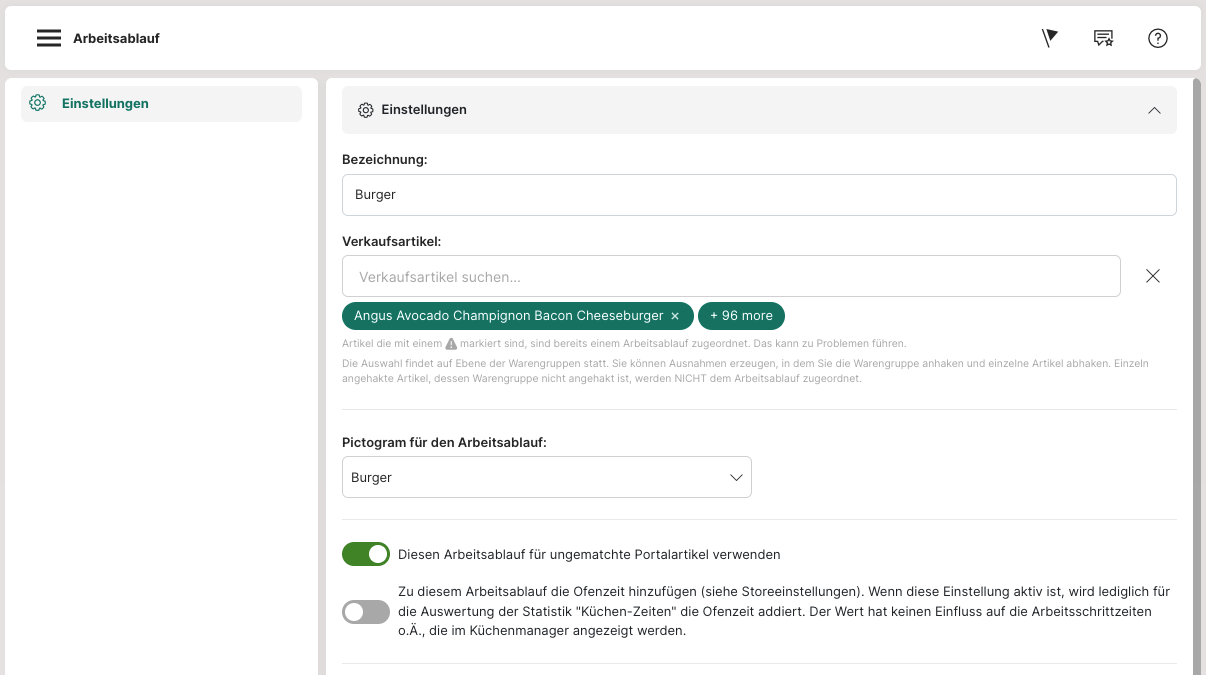1206x675 pixels.
Task: Click warning triangle icon in hint text
Action: tap(451, 344)
